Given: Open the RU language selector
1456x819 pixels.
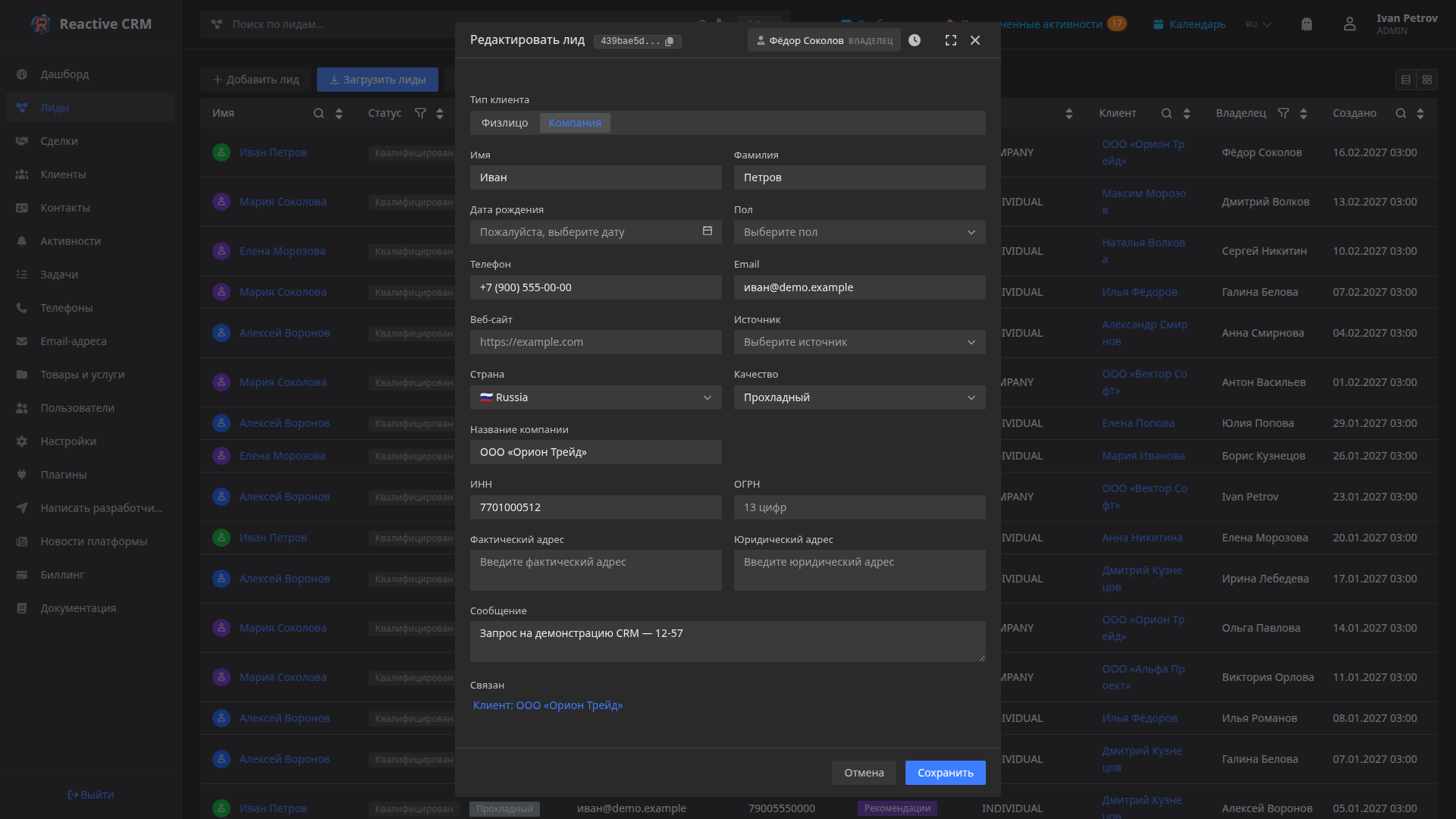Looking at the screenshot, I should (1258, 24).
